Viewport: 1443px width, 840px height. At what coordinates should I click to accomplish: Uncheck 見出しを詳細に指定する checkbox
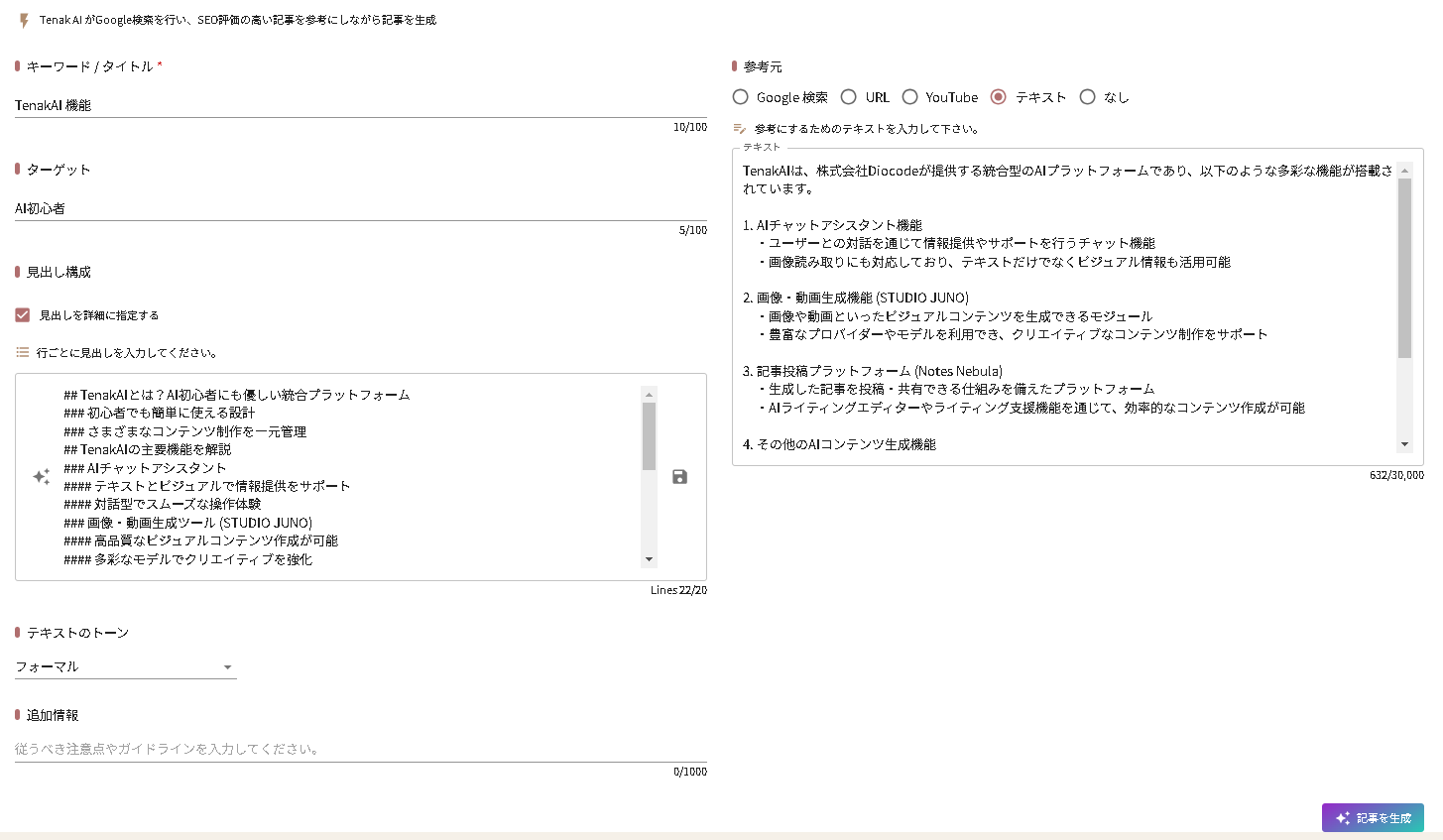tap(23, 315)
